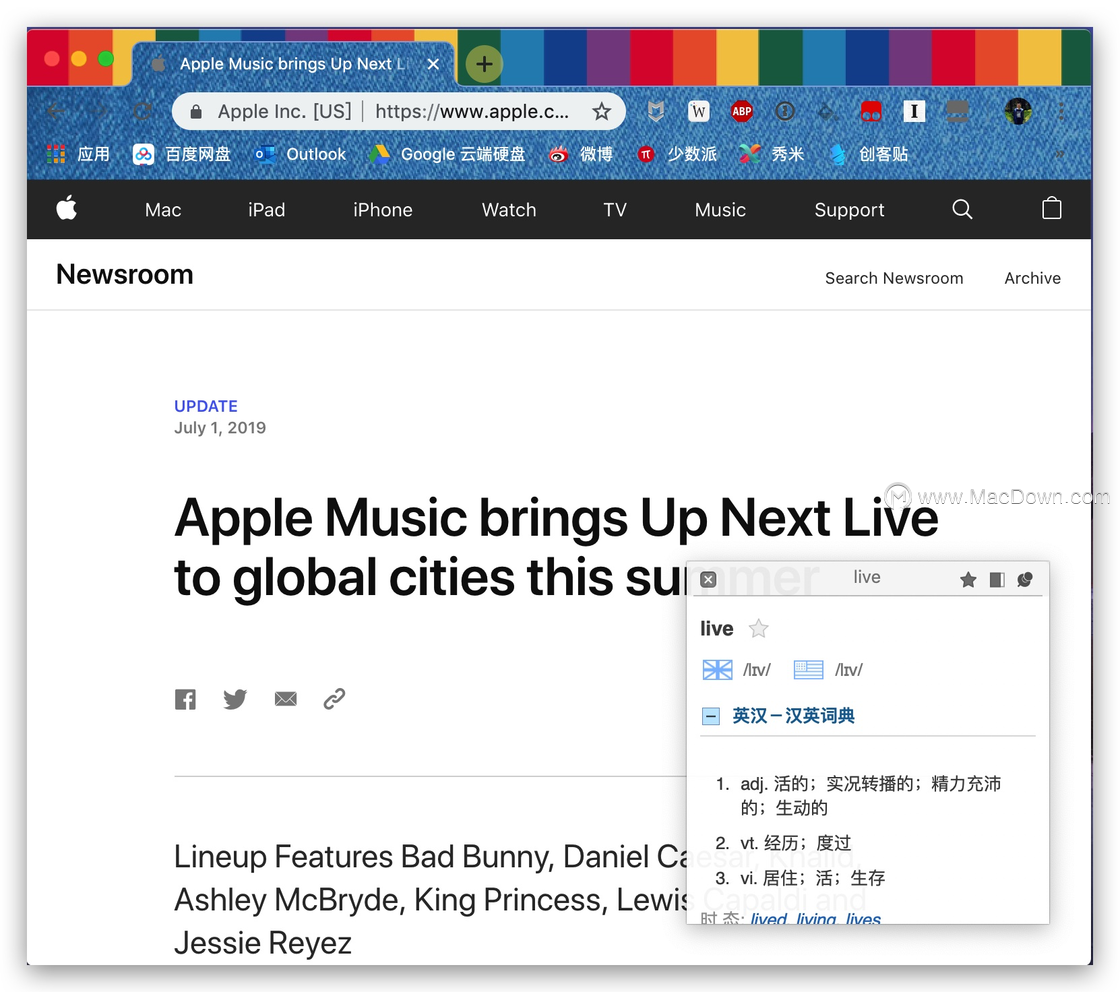Open the iPhone menu item
Viewport: 1120px width, 992px height.
click(383, 210)
